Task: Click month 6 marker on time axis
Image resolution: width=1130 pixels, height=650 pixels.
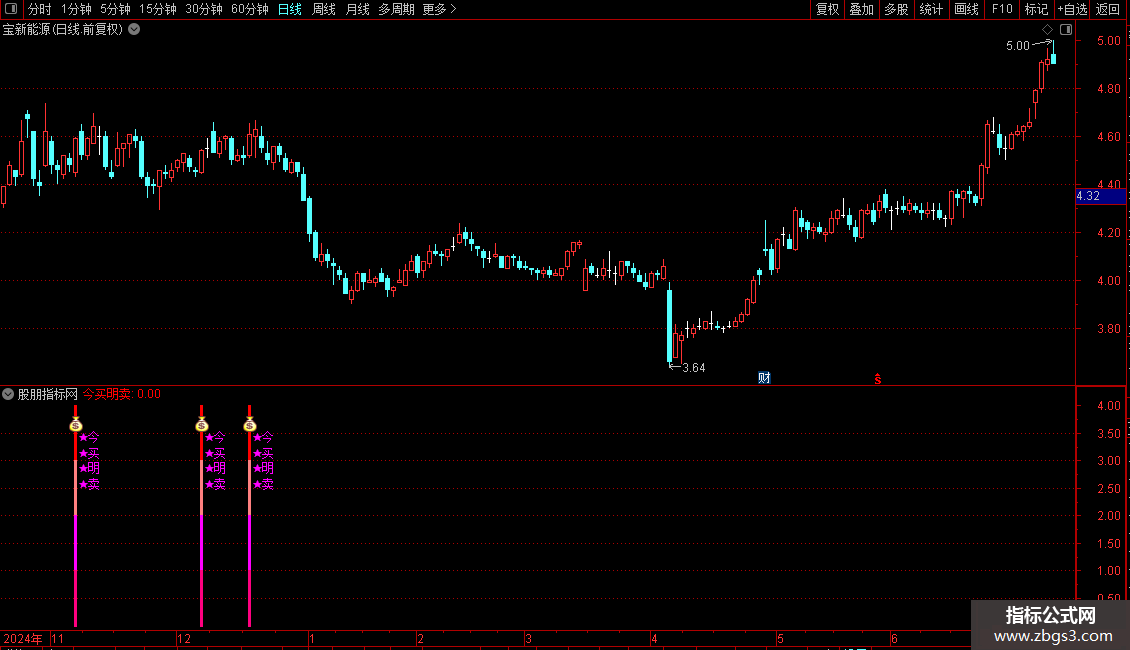Action: 894,638
